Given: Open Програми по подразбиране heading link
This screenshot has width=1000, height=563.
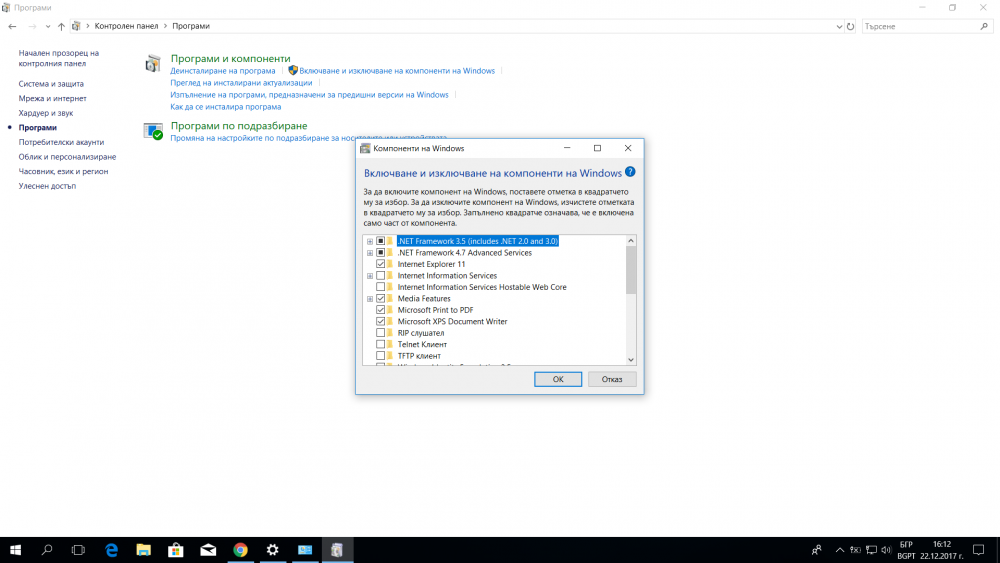Looking at the screenshot, I should [x=239, y=126].
